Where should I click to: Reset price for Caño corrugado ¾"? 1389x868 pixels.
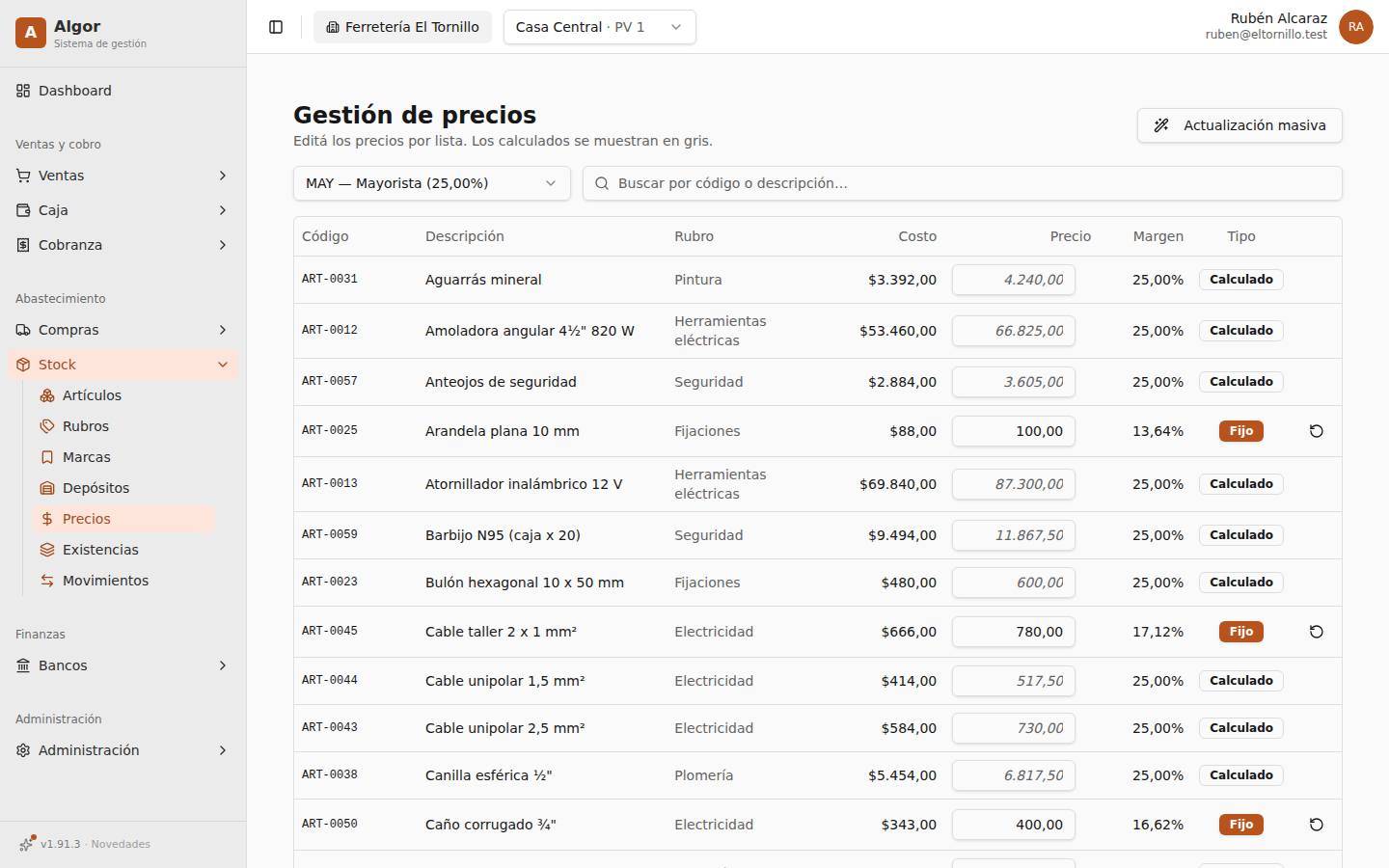pyautogui.click(x=1316, y=825)
